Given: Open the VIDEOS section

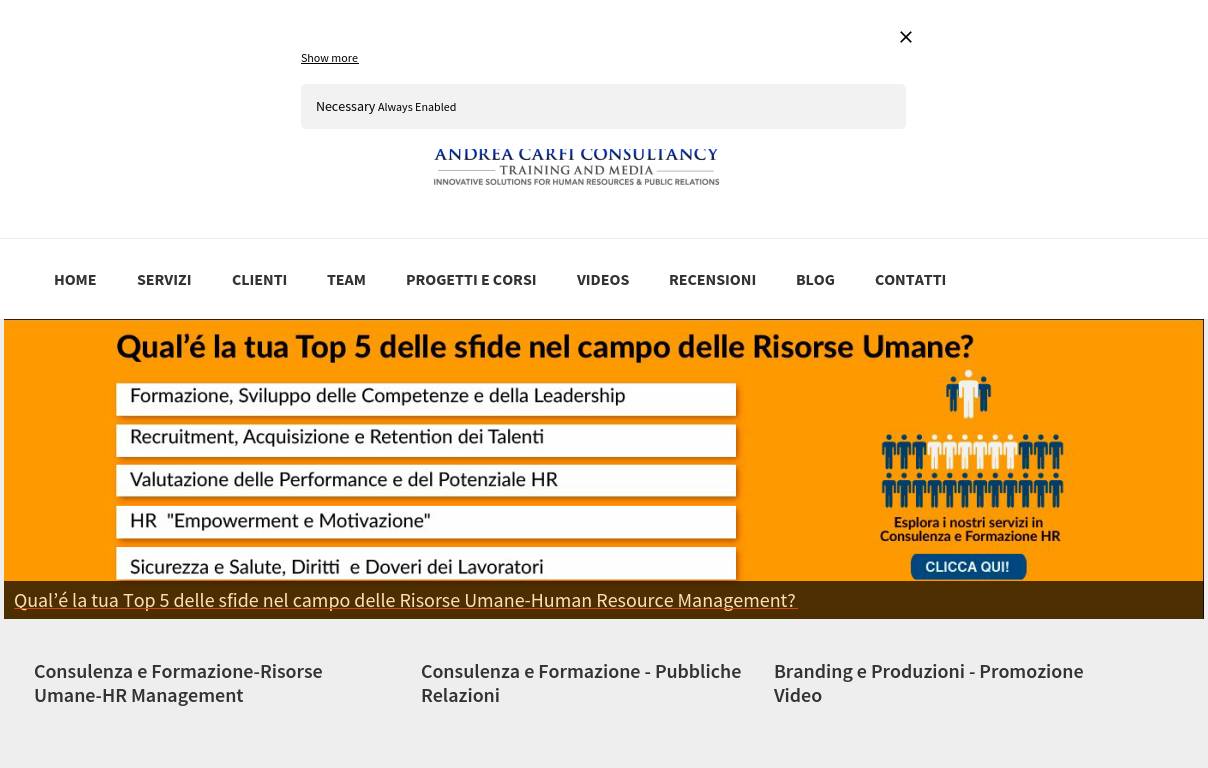Looking at the screenshot, I should tap(602, 280).
